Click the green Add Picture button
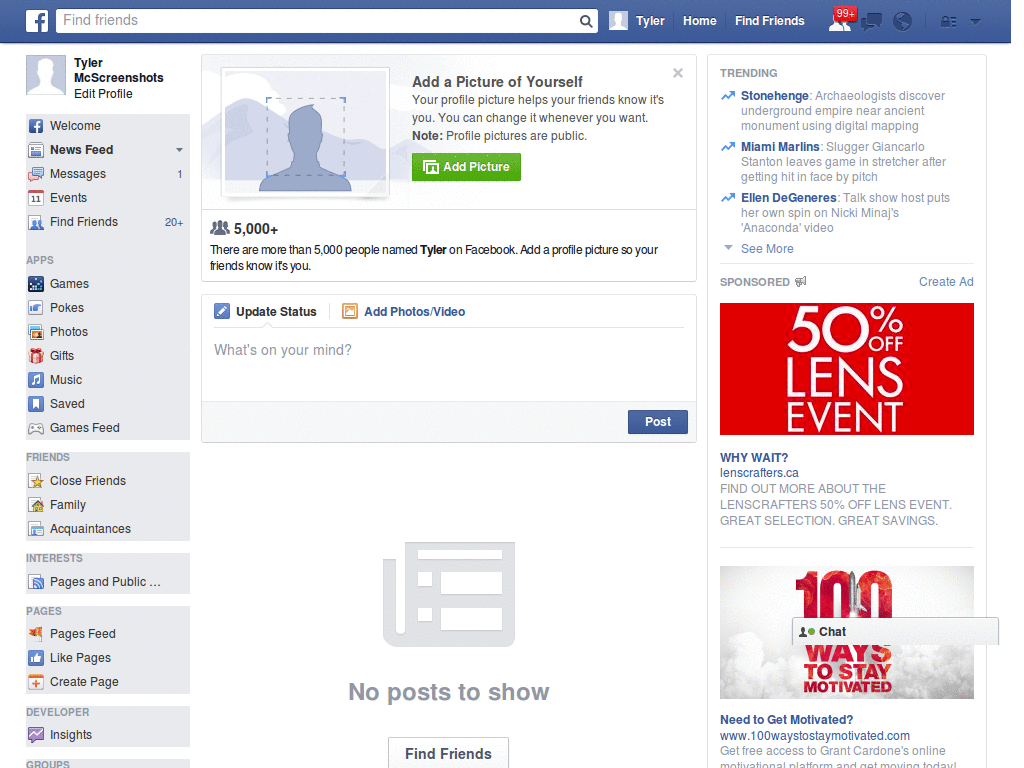This screenshot has width=1024, height=768. point(466,167)
